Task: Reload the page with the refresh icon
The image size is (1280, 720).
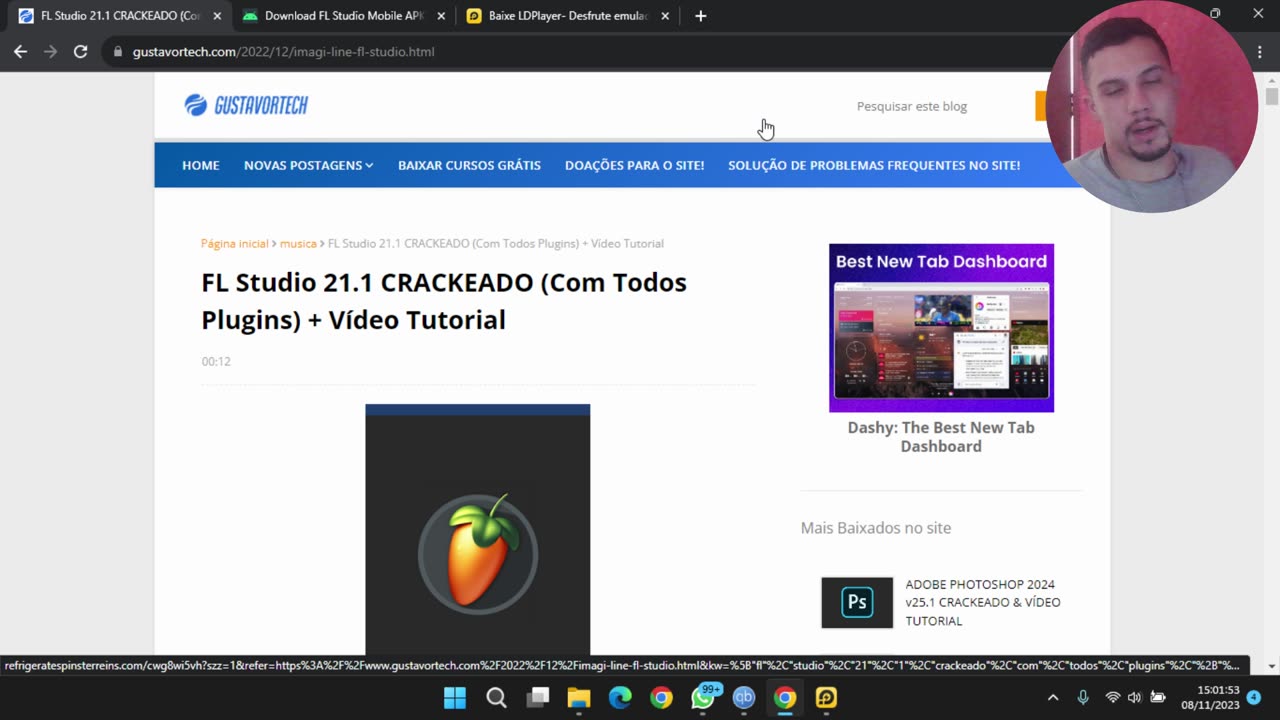Action: pos(80,51)
